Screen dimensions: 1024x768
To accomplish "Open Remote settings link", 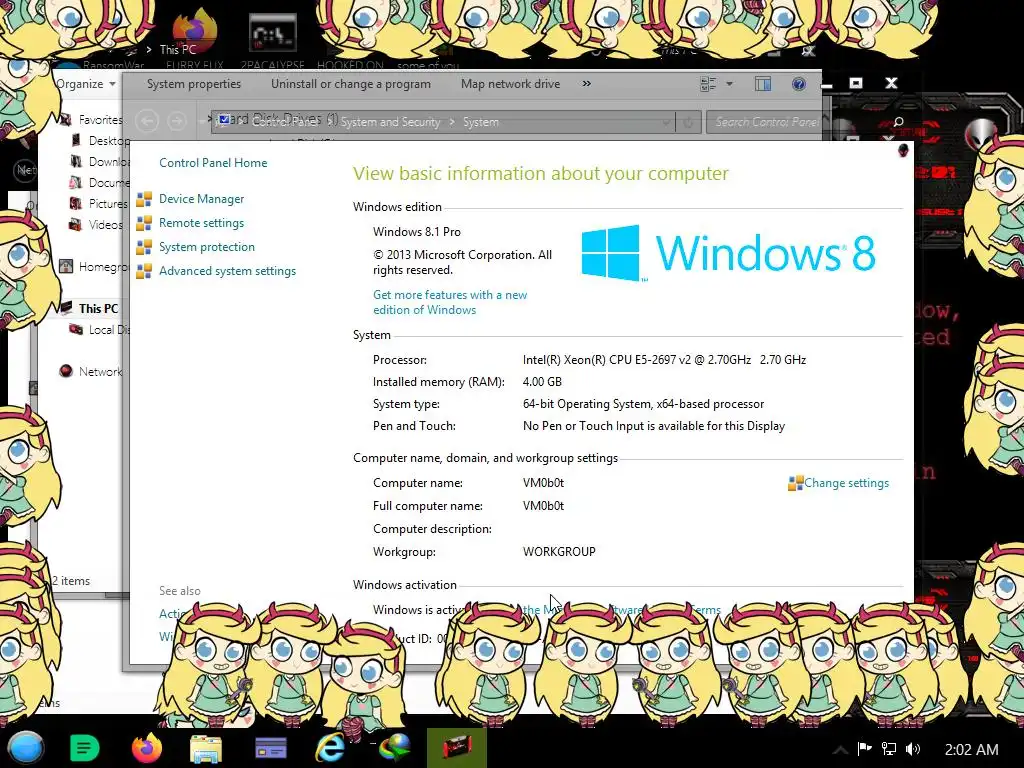I will (x=201, y=223).
